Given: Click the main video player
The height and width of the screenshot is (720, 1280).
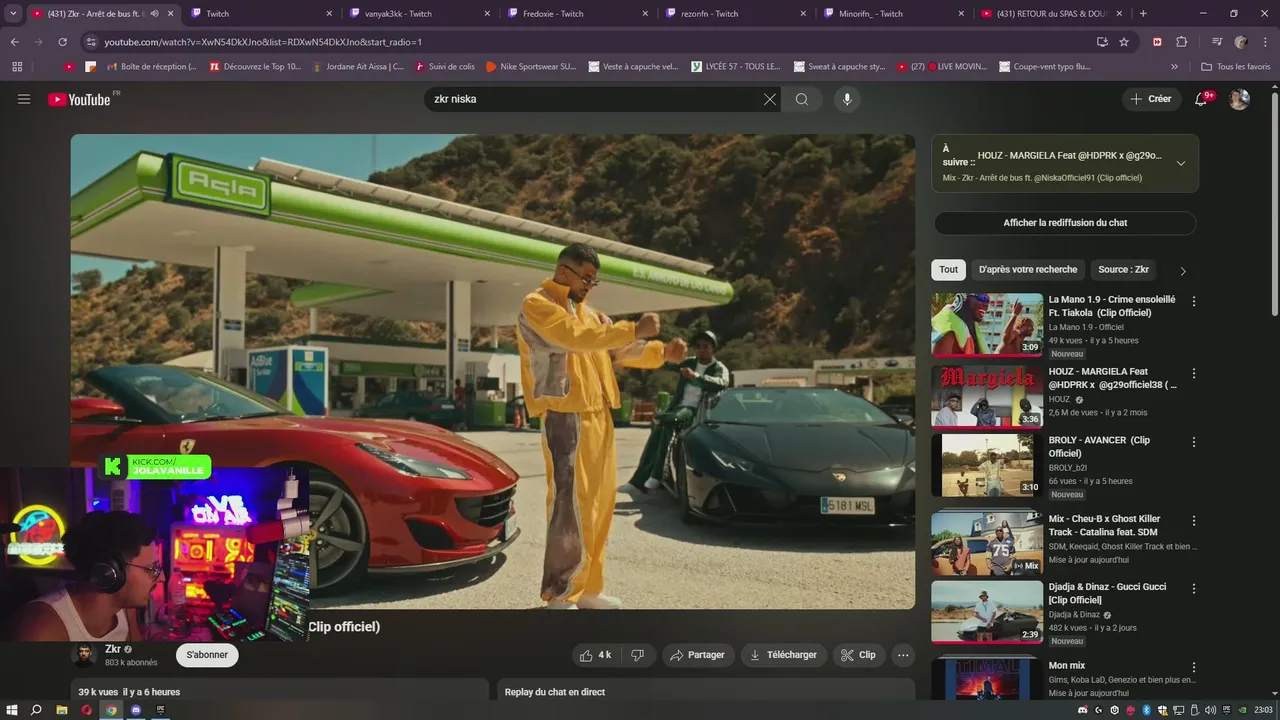Looking at the screenshot, I should tap(492, 371).
